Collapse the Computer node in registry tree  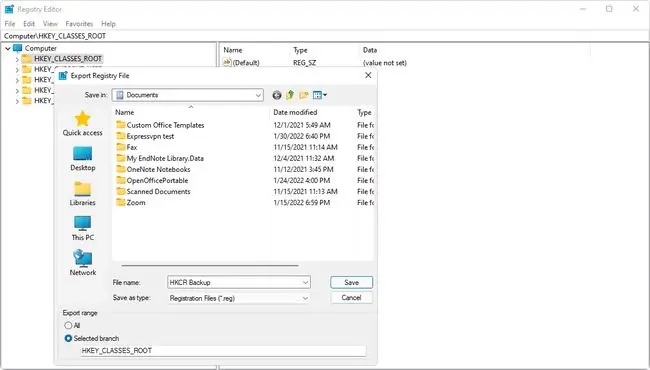[7, 48]
